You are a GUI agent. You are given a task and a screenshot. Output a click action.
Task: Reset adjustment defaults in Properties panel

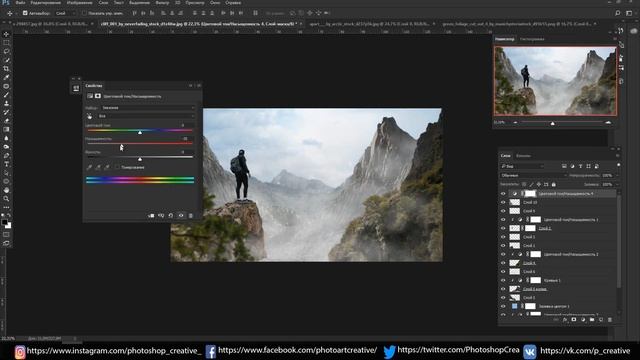pyautogui.click(x=171, y=216)
